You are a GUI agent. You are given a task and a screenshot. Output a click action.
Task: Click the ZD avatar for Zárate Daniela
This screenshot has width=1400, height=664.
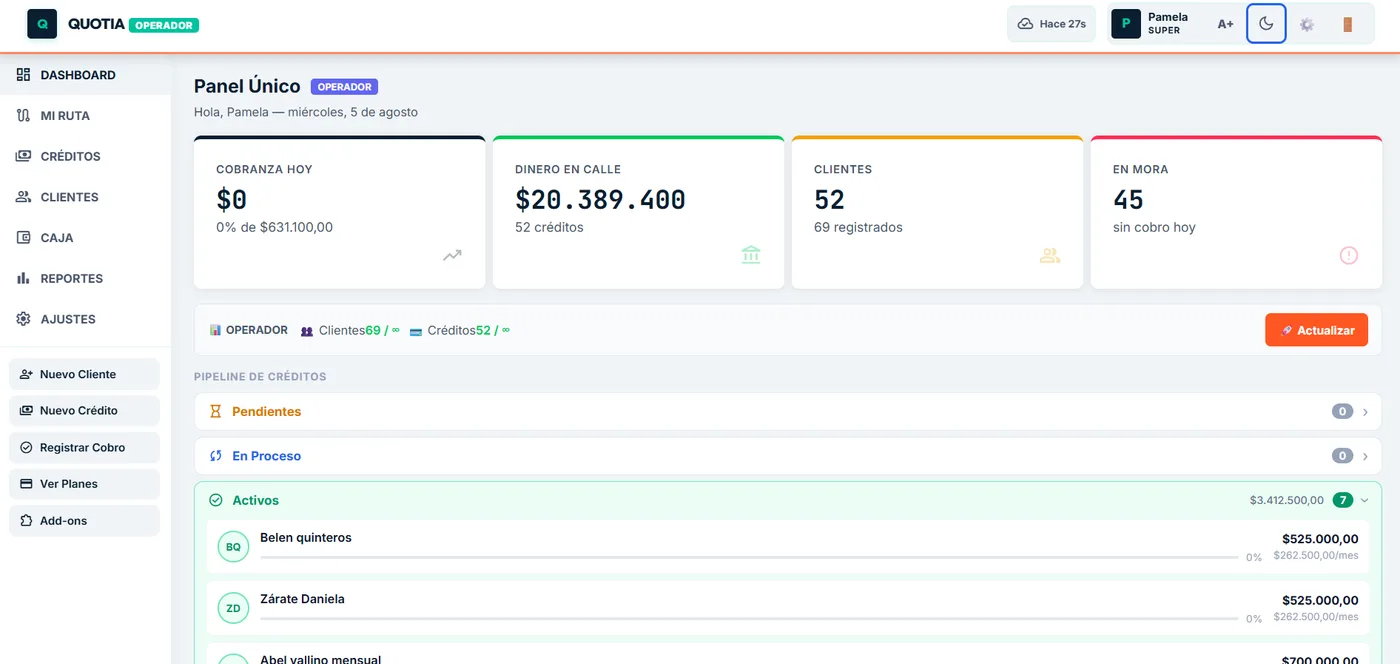[233, 608]
